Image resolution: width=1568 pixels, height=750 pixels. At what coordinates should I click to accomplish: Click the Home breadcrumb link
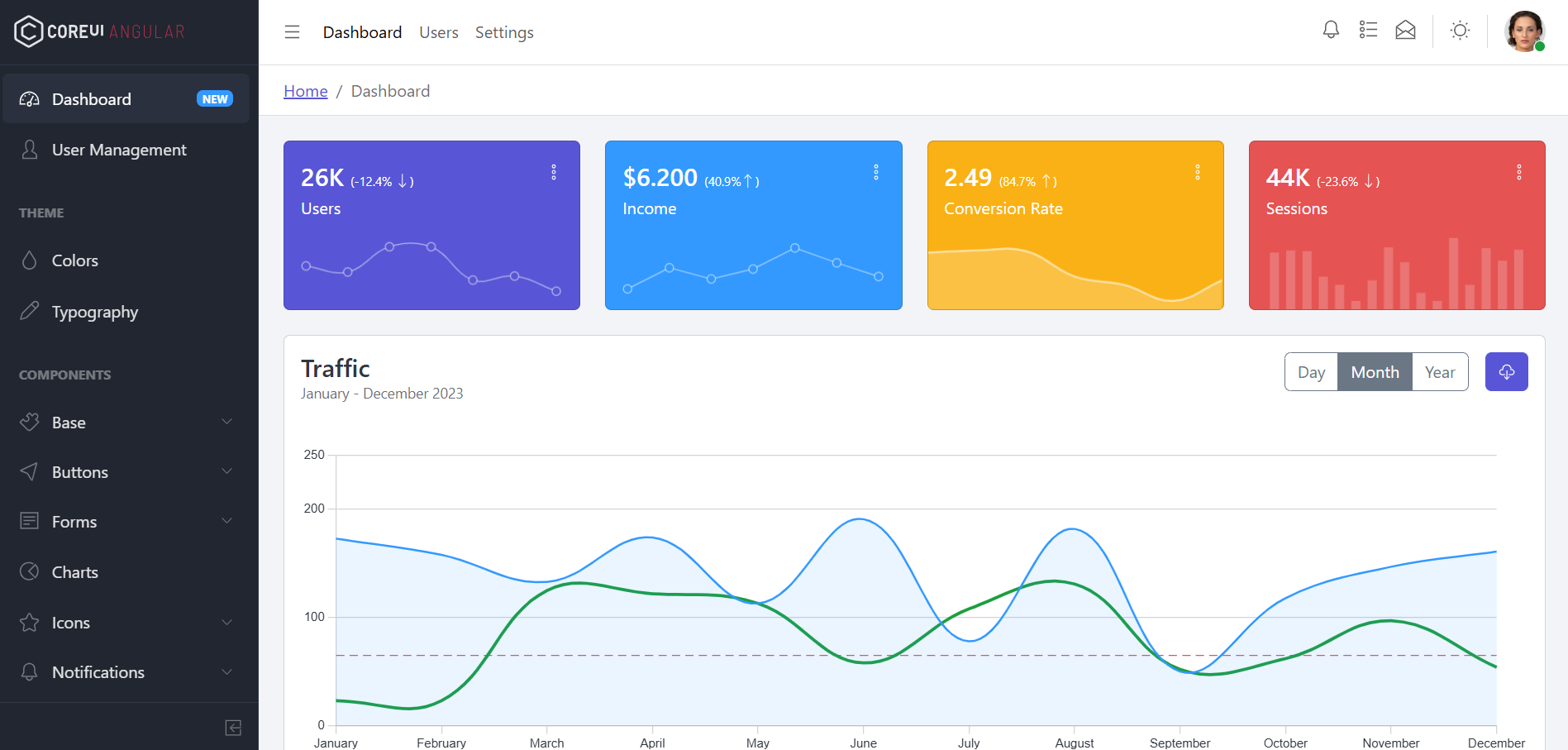click(x=305, y=90)
